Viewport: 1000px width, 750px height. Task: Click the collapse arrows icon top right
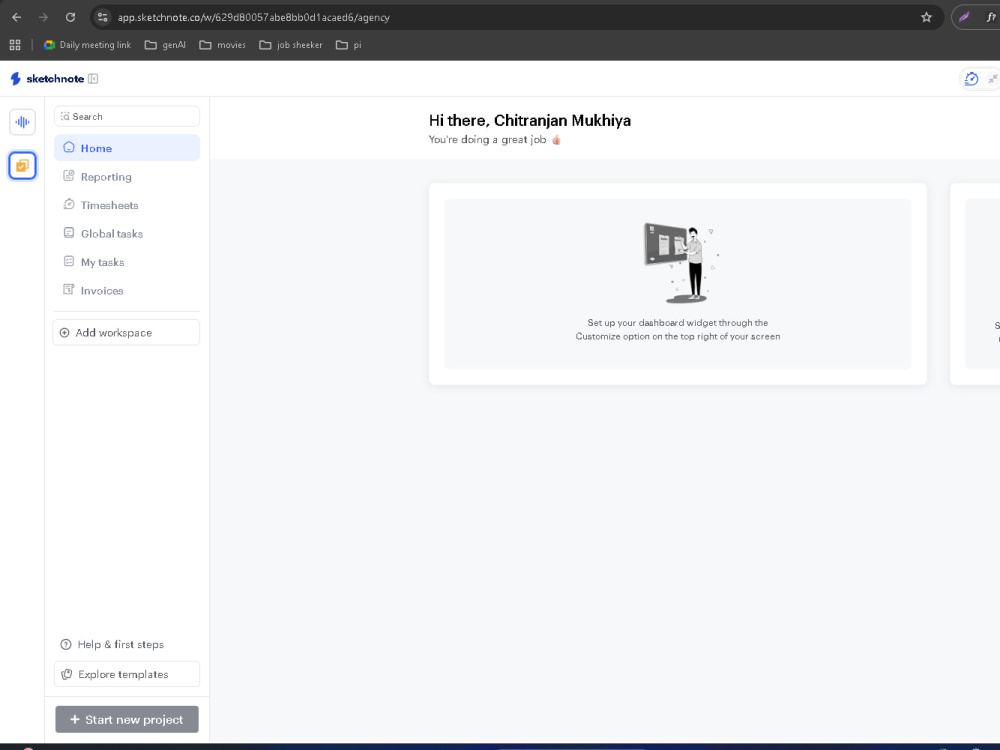coord(992,79)
